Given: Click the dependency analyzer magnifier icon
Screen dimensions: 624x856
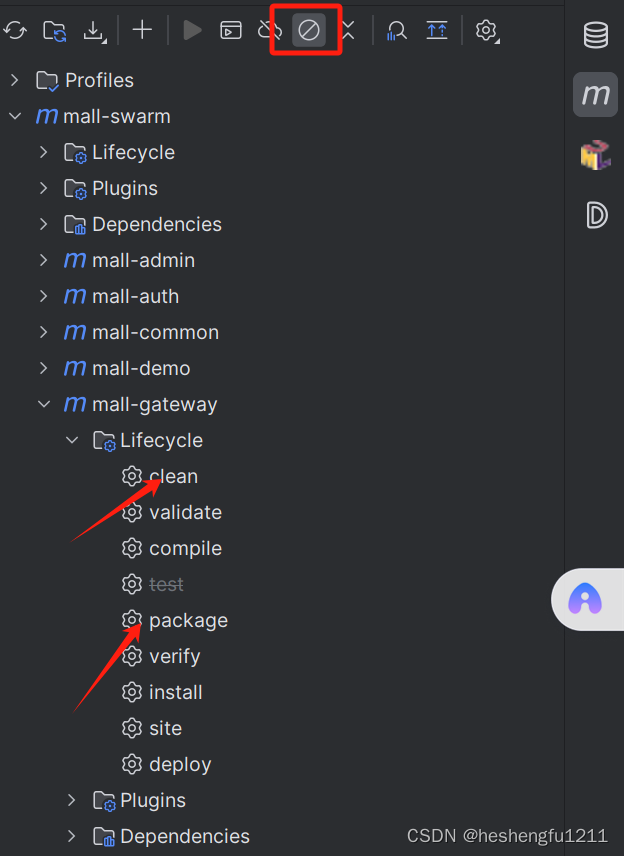Looking at the screenshot, I should (395, 30).
